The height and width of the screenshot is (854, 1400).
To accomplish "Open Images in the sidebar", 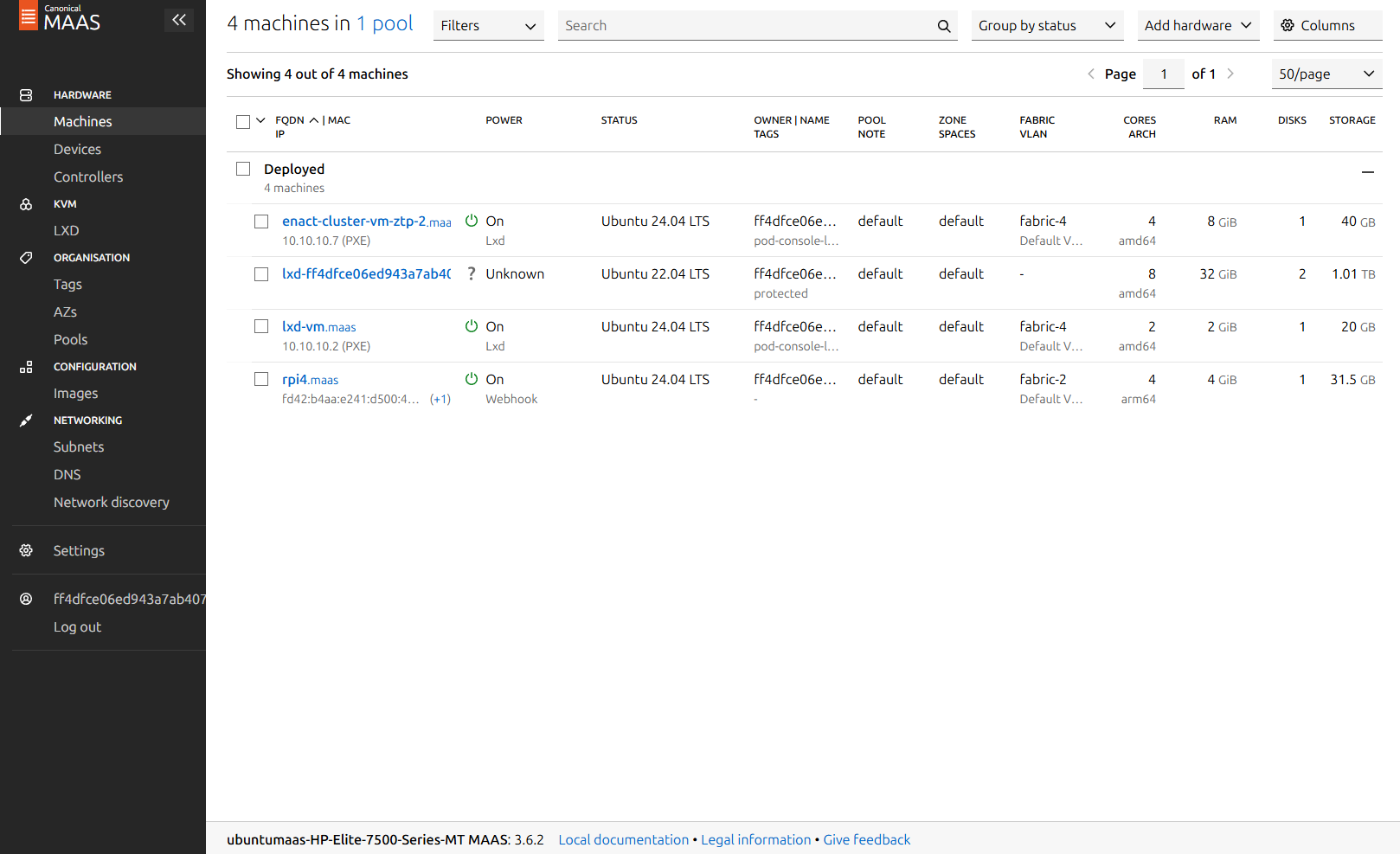I will pyautogui.click(x=76, y=393).
